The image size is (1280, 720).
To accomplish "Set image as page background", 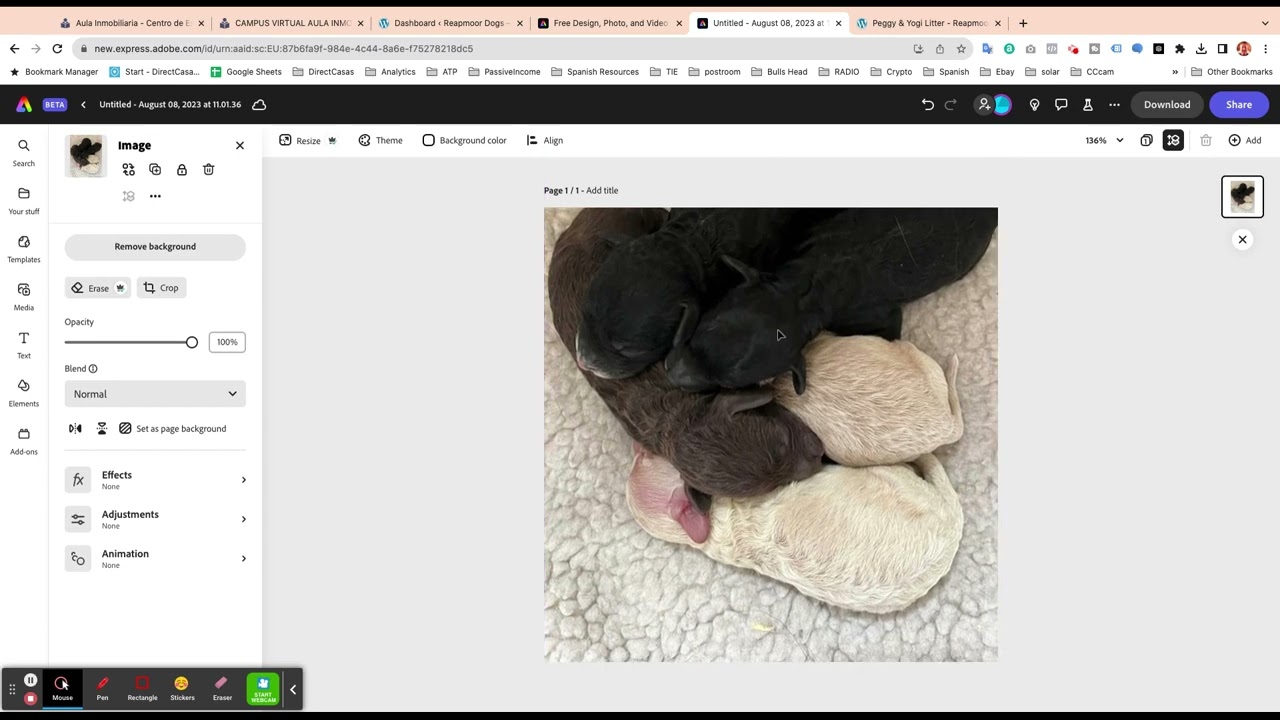I will pos(172,428).
